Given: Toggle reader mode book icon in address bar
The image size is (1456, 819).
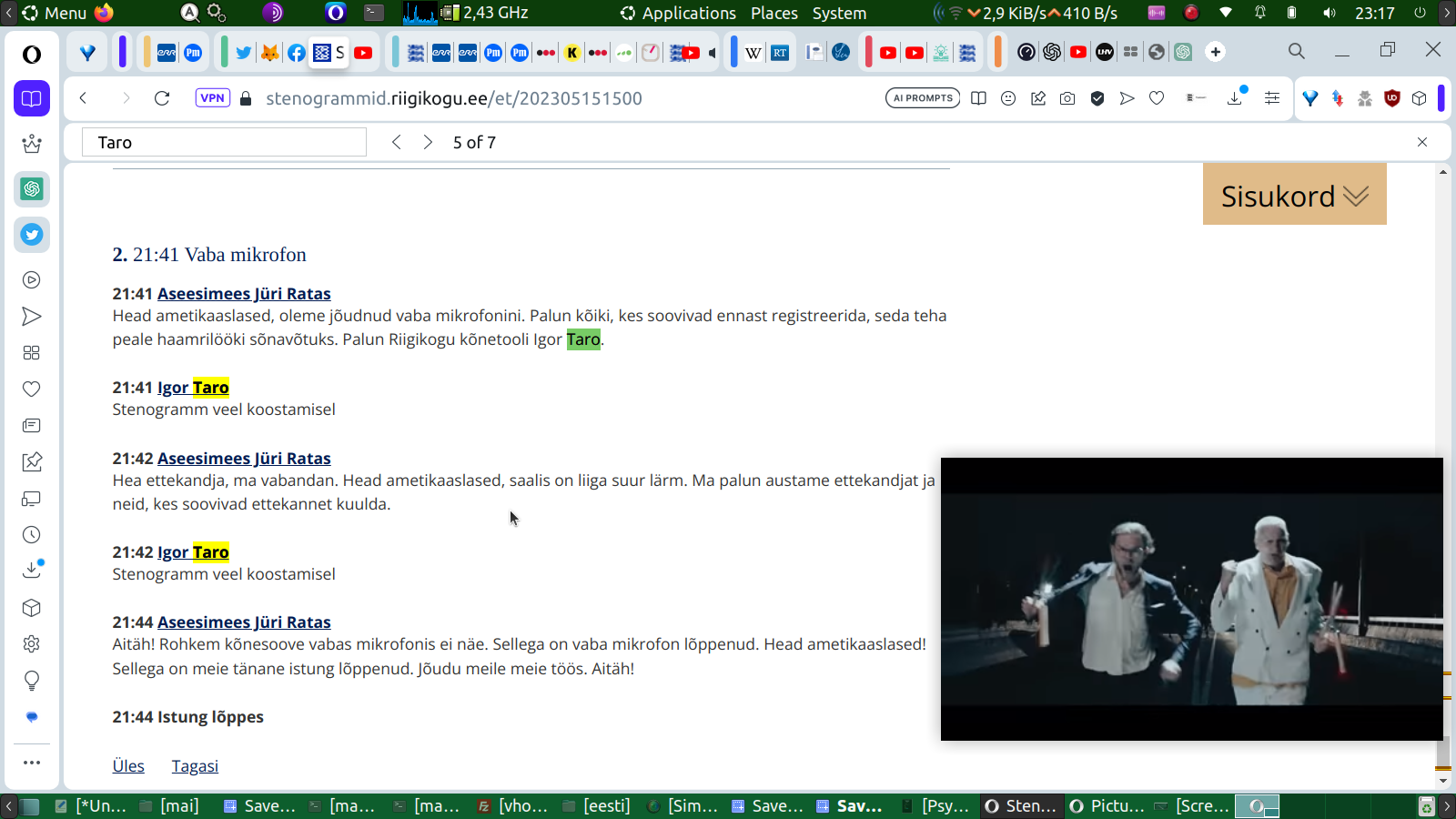Looking at the screenshot, I should tap(978, 98).
